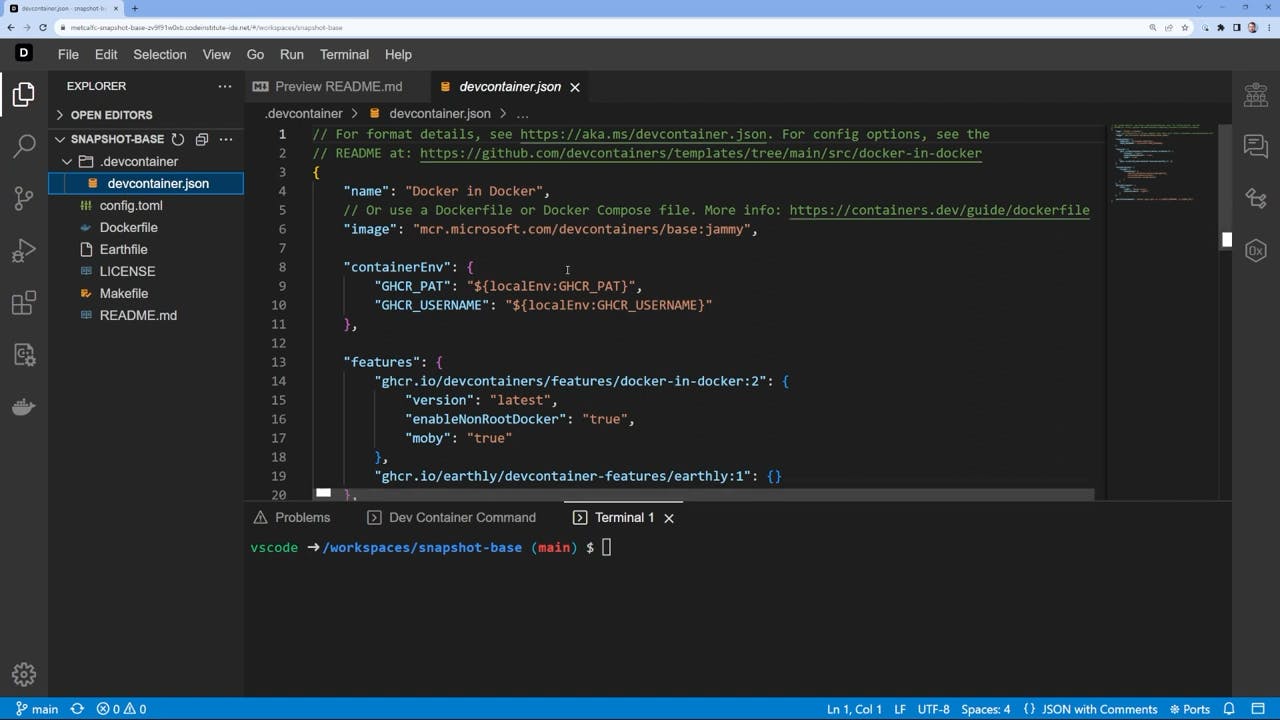
Task: Open the Search view in activity bar
Action: coord(24,147)
